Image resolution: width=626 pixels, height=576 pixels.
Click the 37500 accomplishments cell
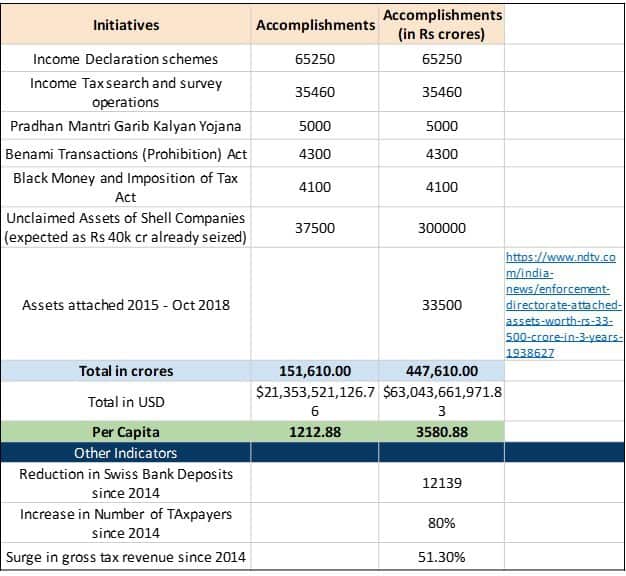[316, 227]
